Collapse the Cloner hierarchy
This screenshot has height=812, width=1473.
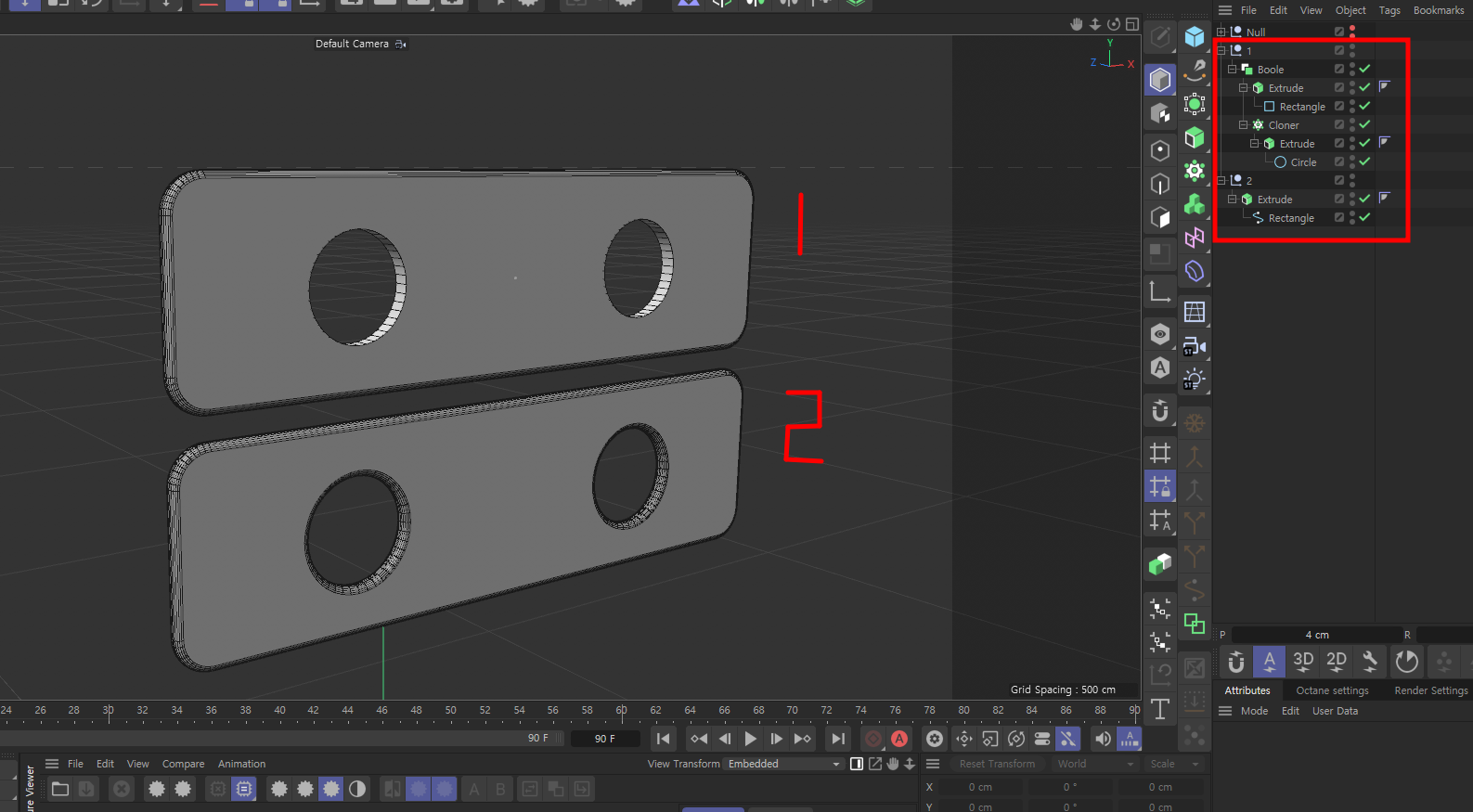pos(1244,124)
